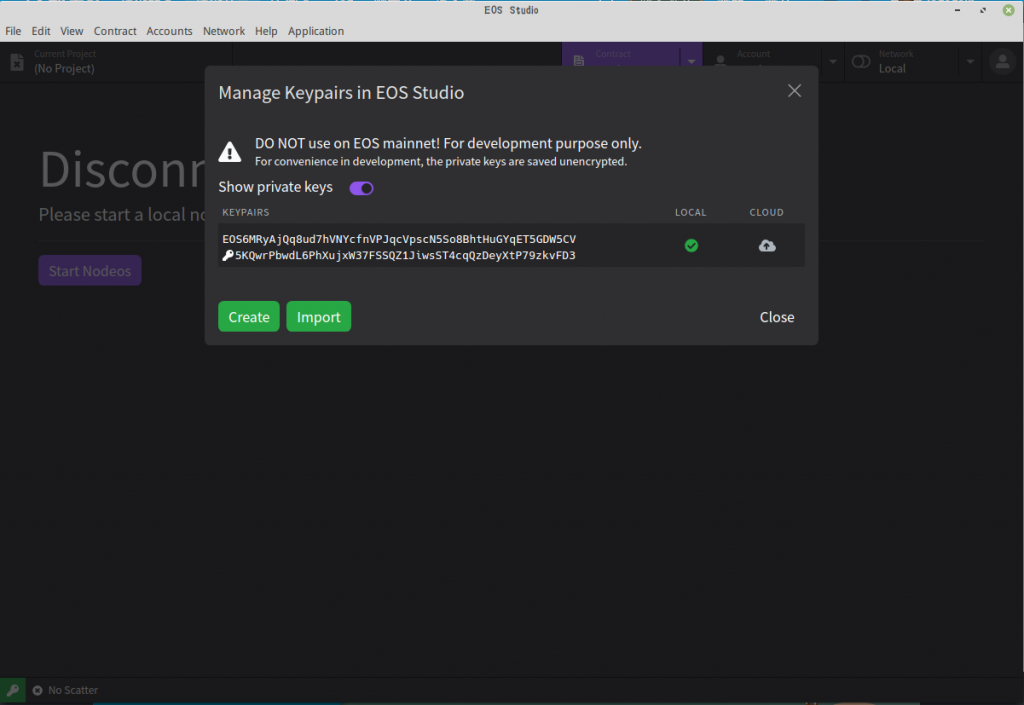Restore the EOS Studio window size
This screenshot has height=705, width=1024.
click(983, 10)
